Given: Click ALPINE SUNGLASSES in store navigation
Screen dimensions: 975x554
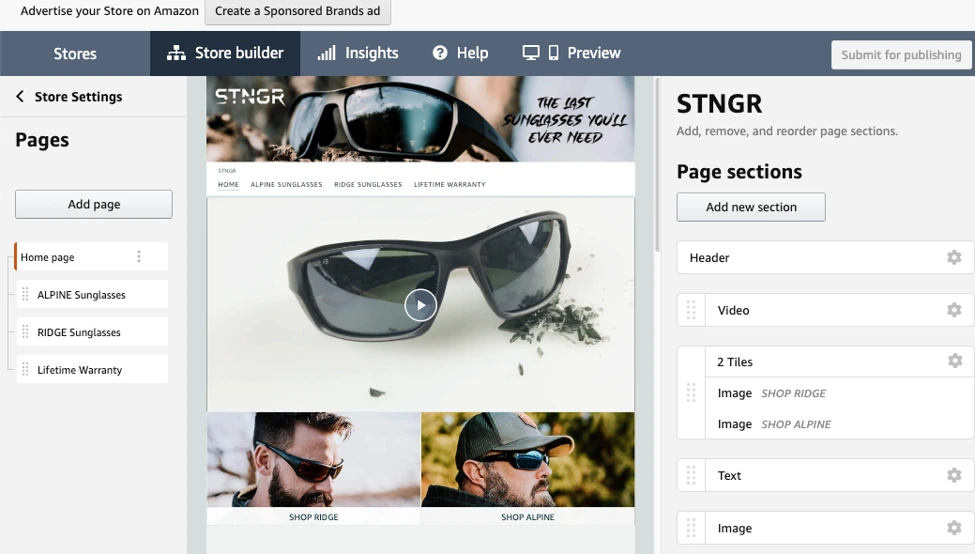Looking at the screenshot, I should coord(286,184).
